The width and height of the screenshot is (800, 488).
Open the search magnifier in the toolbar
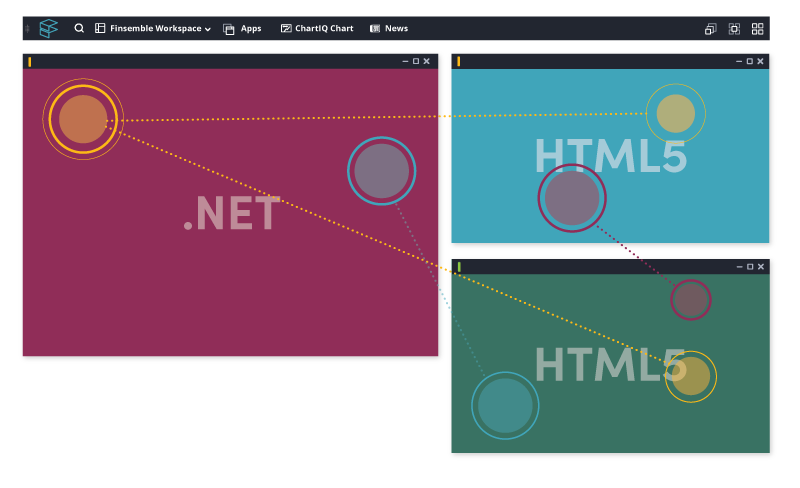click(x=79, y=28)
